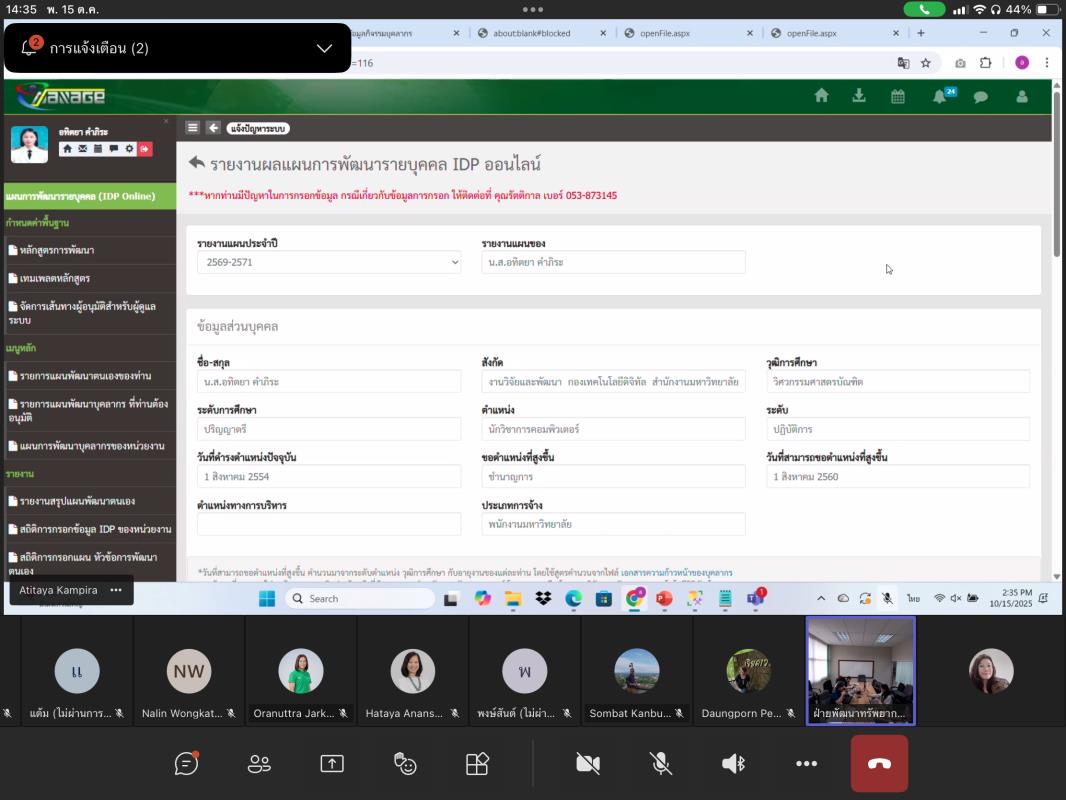Open the Teams meeting chat panel
1066x800 pixels.
pyautogui.click(x=186, y=763)
